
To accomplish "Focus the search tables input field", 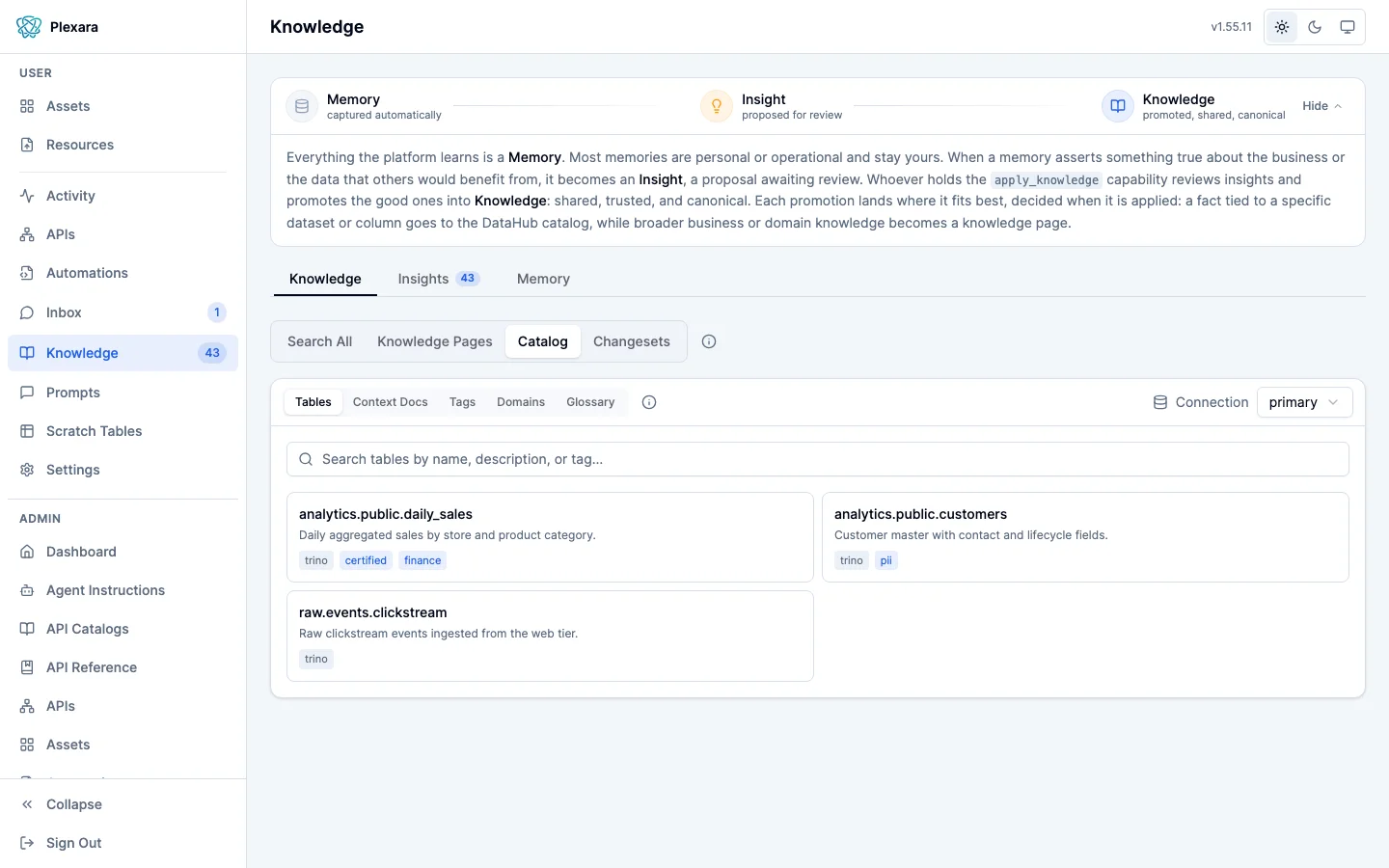I will click(x=818, y=459).
